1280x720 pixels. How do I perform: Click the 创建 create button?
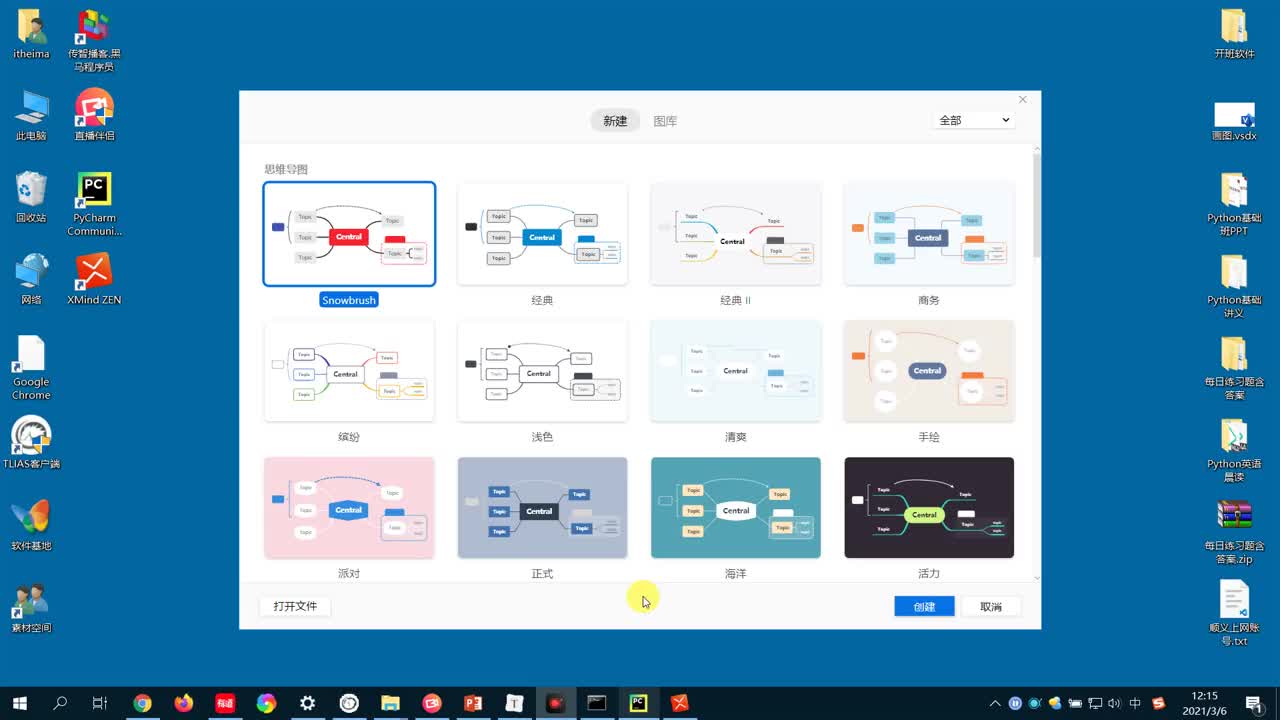pos(924,607)
